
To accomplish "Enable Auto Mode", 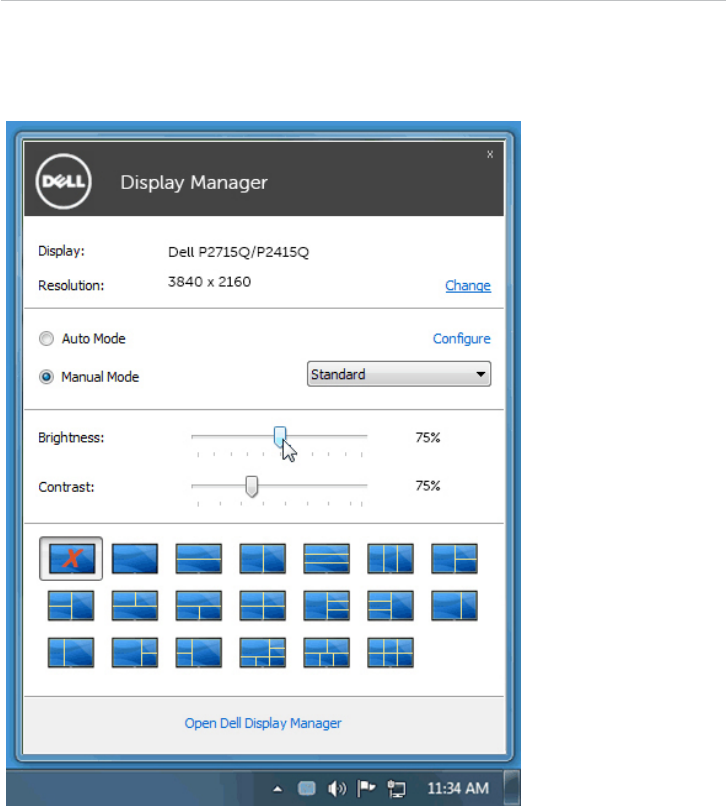I will [46, 339].
